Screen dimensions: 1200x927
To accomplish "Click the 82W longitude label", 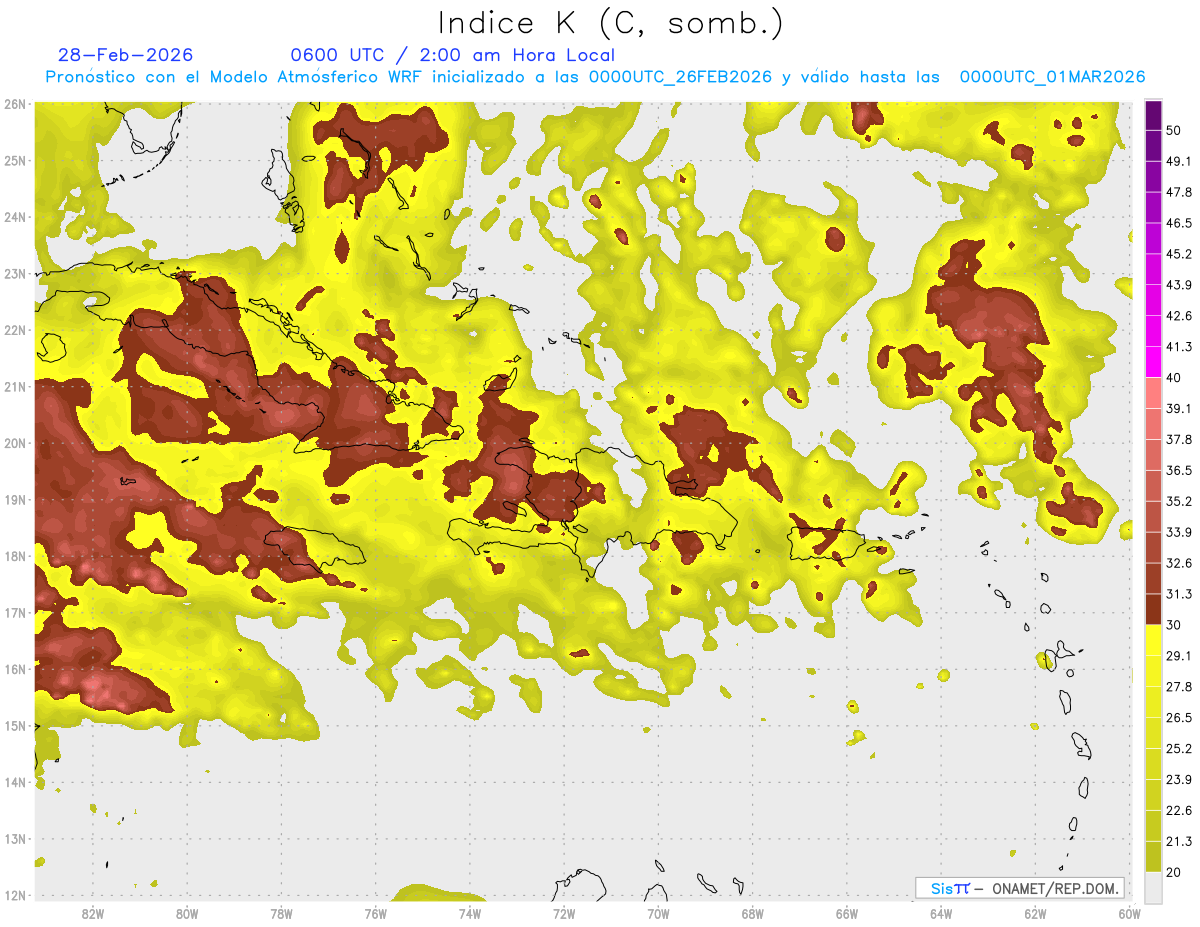I will tap(93, 913).
